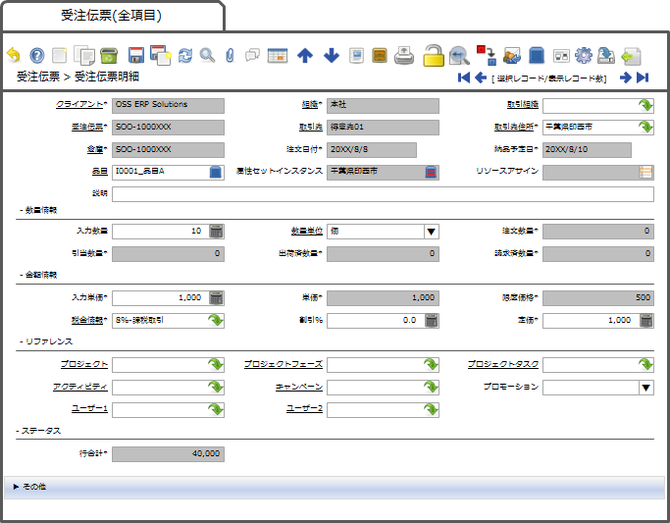Open プロジェクトタスク lookup green arrow
670x523 pixels.
(x=646, y=365)
